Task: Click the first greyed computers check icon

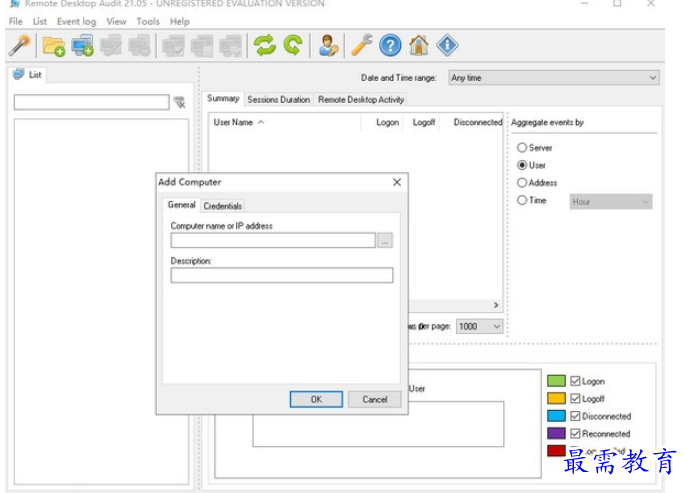Action: [x=173, y=45]
